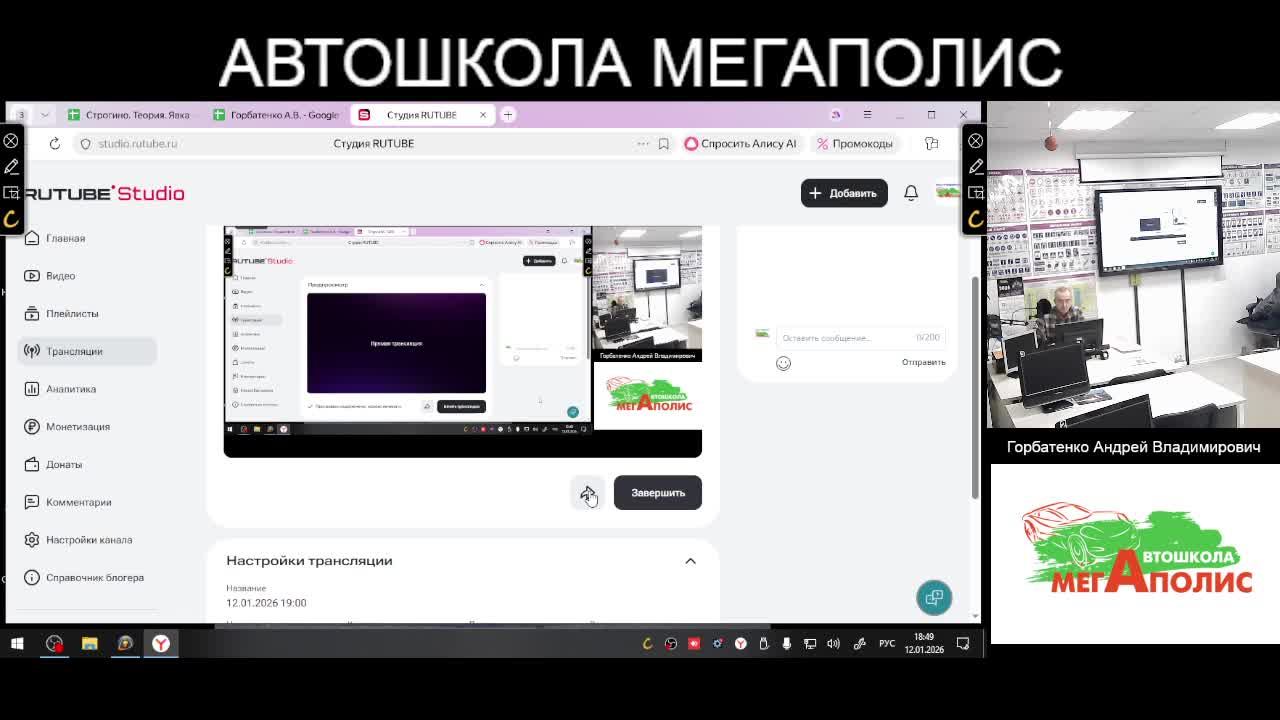Click the purple Alice icon in title bar
The image size is (1280, 720).
coord(836,115)
